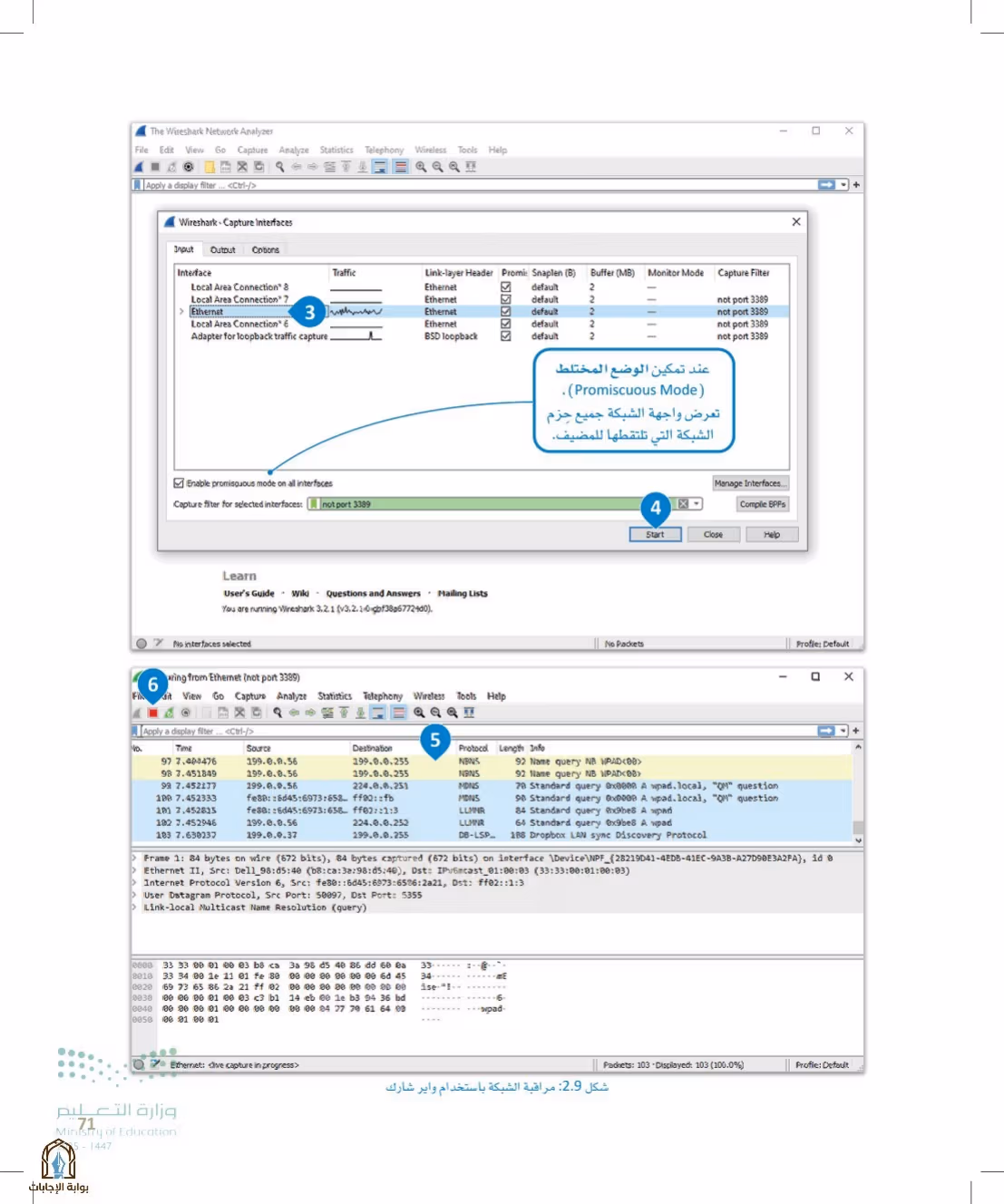Open the User's Guide link
This screenshot has height=1204, width=1004.
pyautogui.click(x=249, y=594)
